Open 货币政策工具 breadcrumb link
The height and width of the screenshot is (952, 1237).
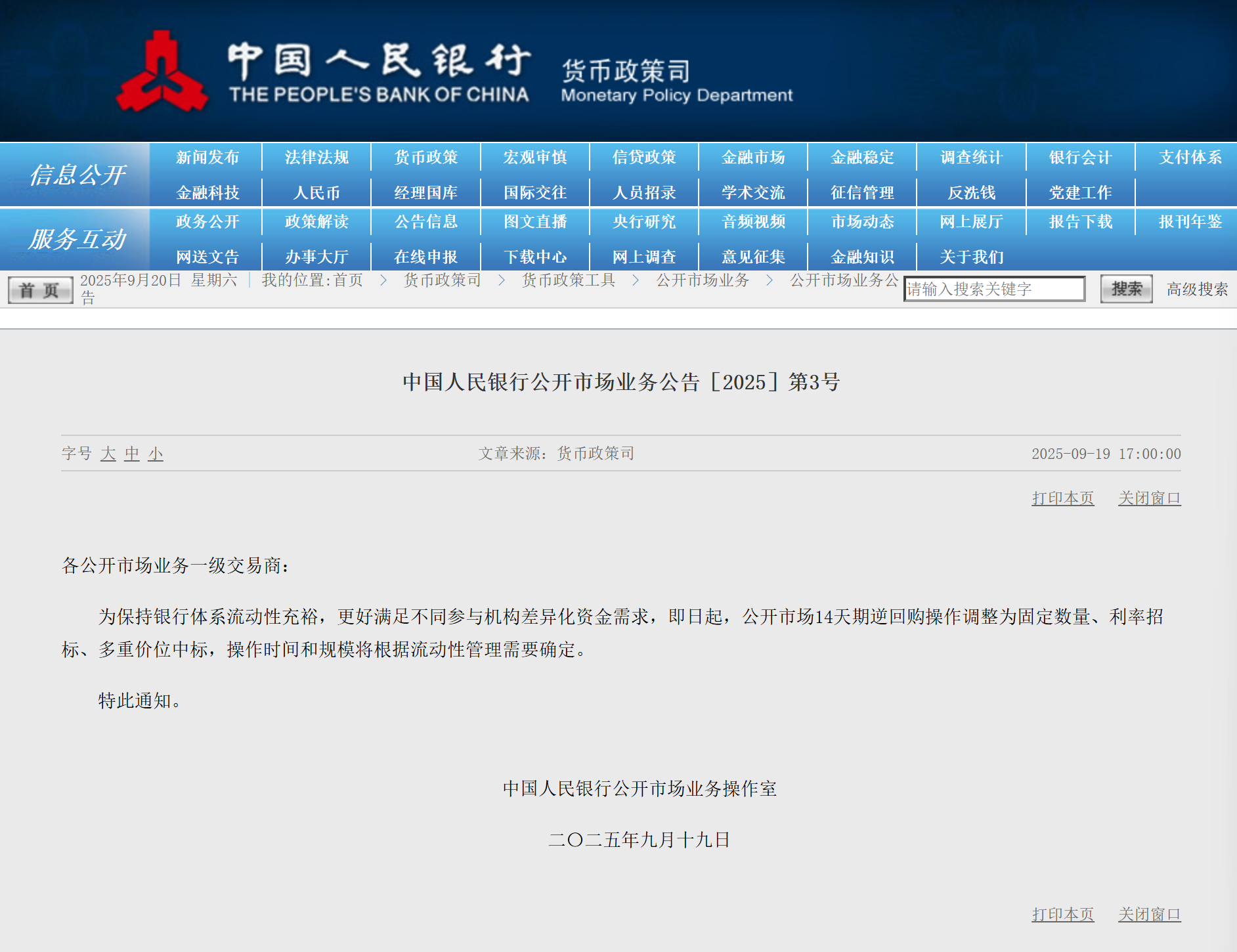coord(568,280)
